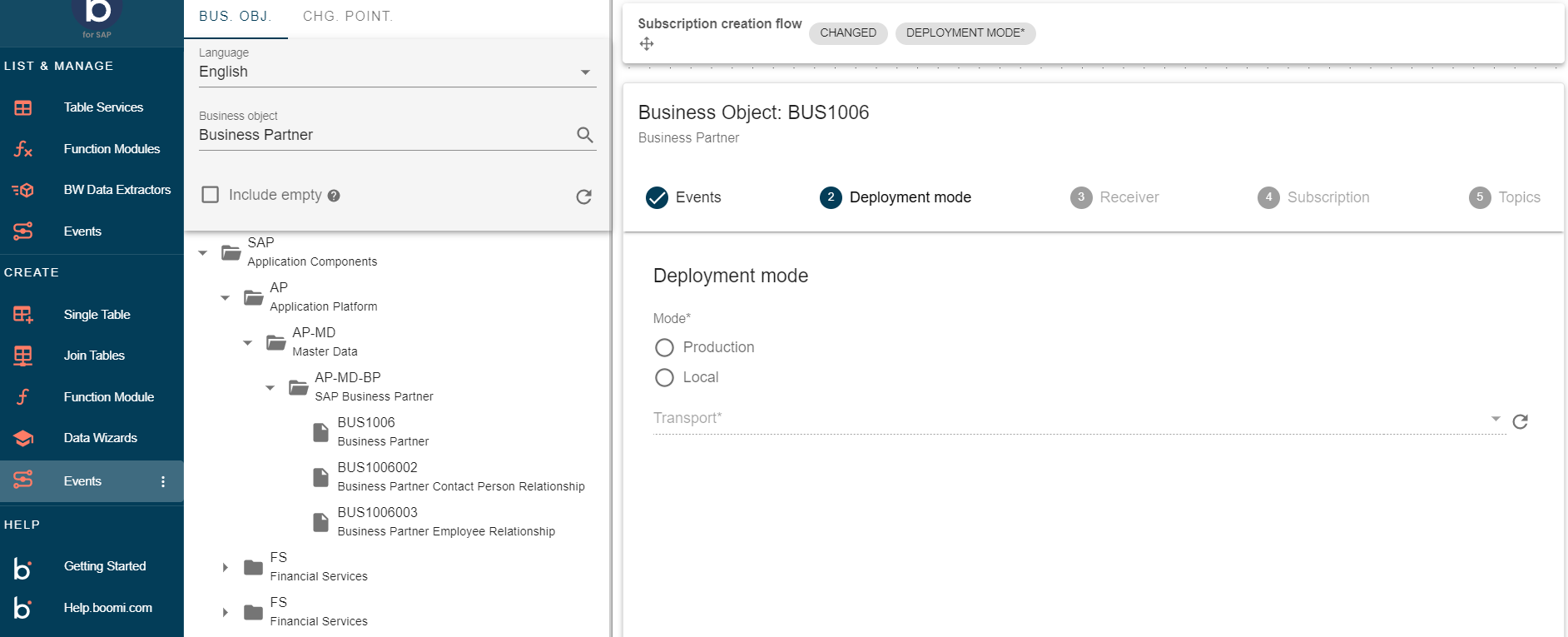
Task: Open Function Modules via its fx icon
Action: click(x=23, y=149)
